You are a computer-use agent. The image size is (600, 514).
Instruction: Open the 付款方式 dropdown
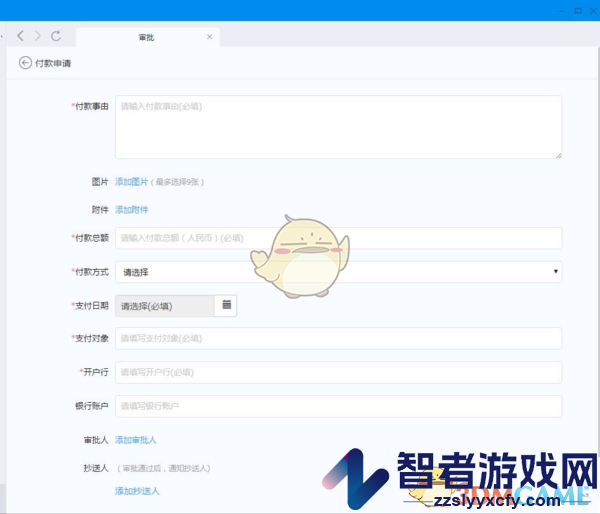[x=338, y=272]
